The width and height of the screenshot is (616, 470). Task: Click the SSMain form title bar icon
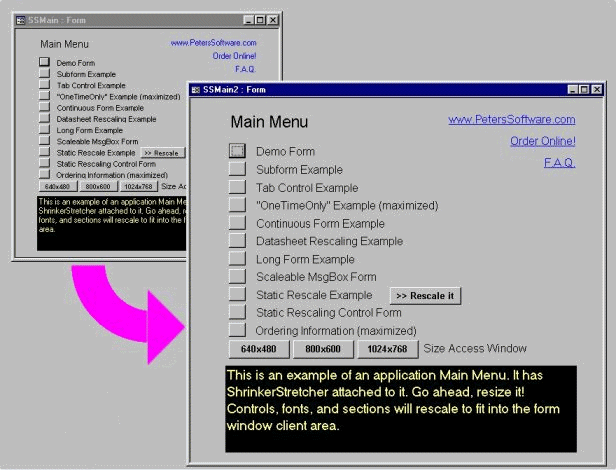(20, 20)
